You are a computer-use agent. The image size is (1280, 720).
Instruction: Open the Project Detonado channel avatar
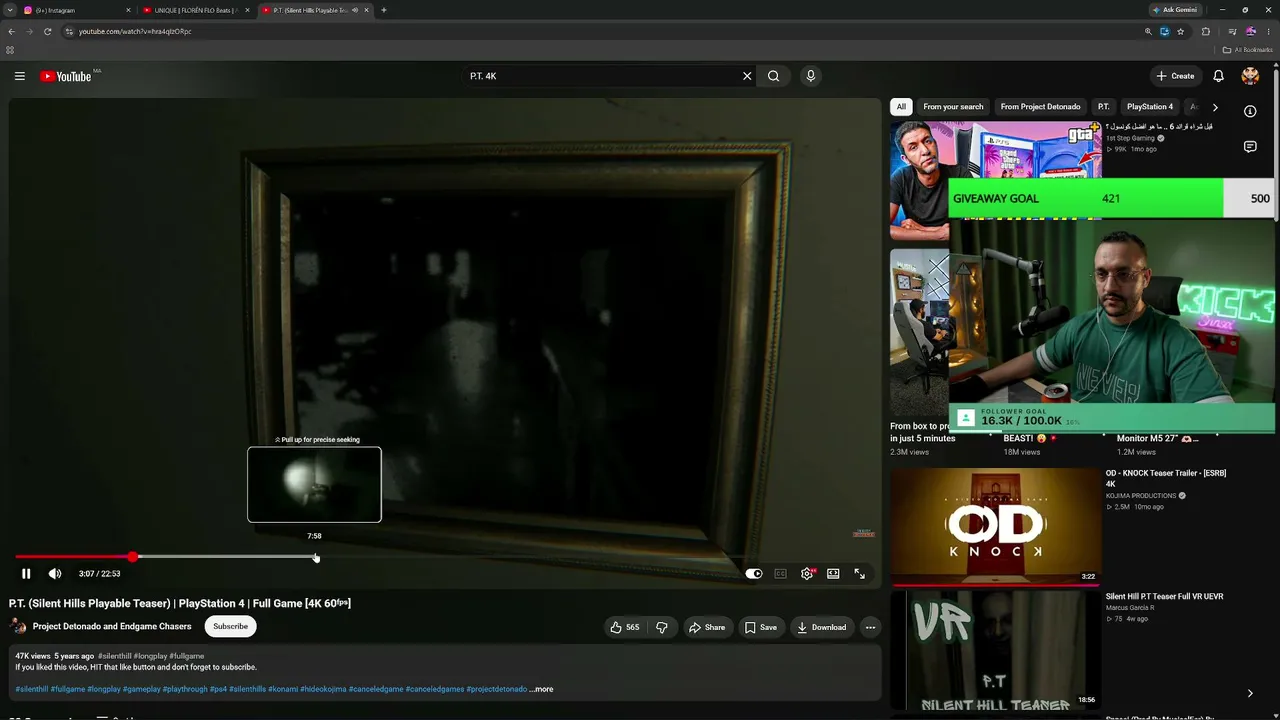[x=18, y=627]
